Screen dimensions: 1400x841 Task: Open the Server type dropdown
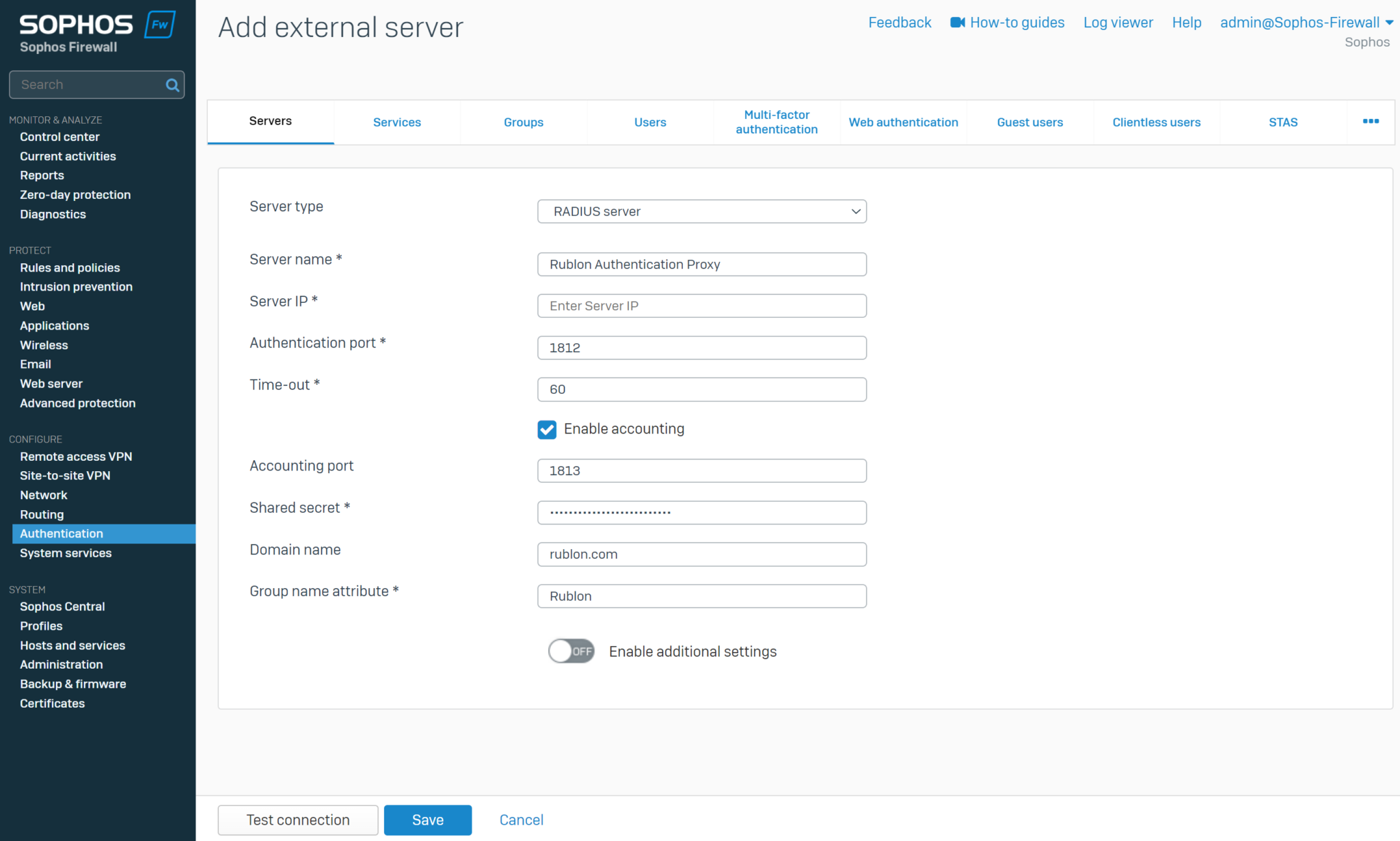(701, 211)
